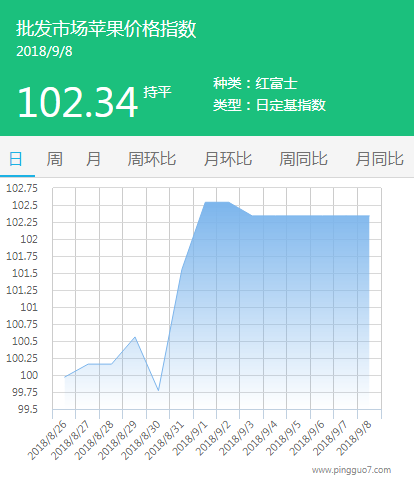The height and width of the screenshot is (482, 414).
Task: Click the chart peak at 2018/8/29
Action: tap(135, 337)
